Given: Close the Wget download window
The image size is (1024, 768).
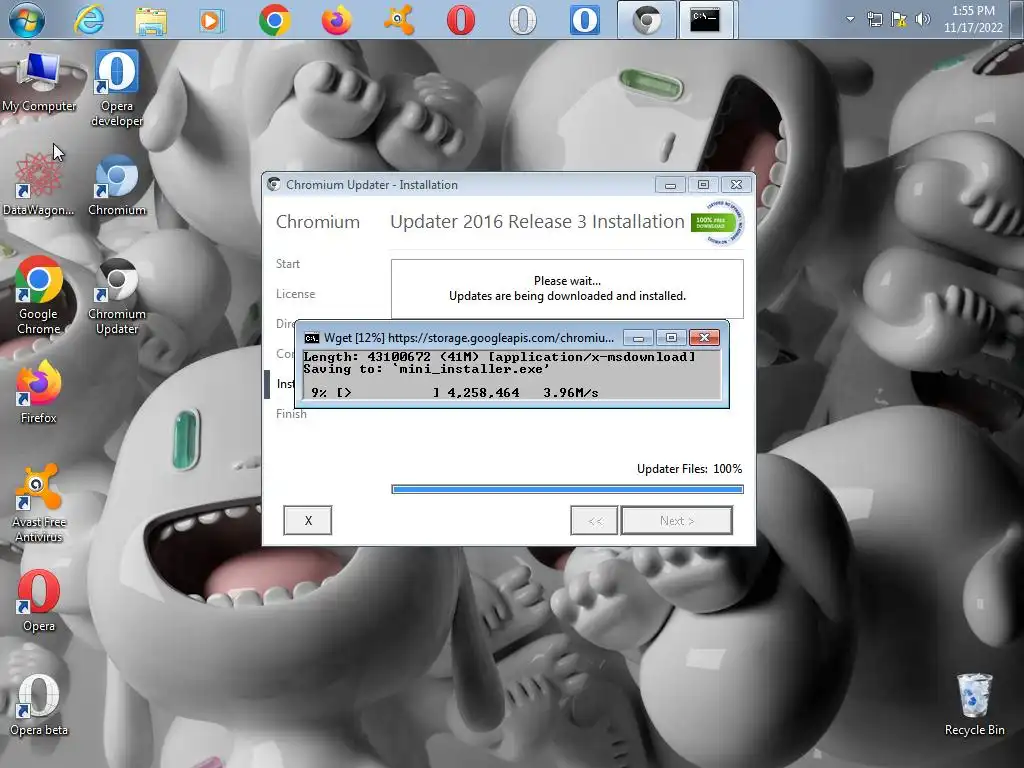Looking at the screenshot, I should coord(704,338).
